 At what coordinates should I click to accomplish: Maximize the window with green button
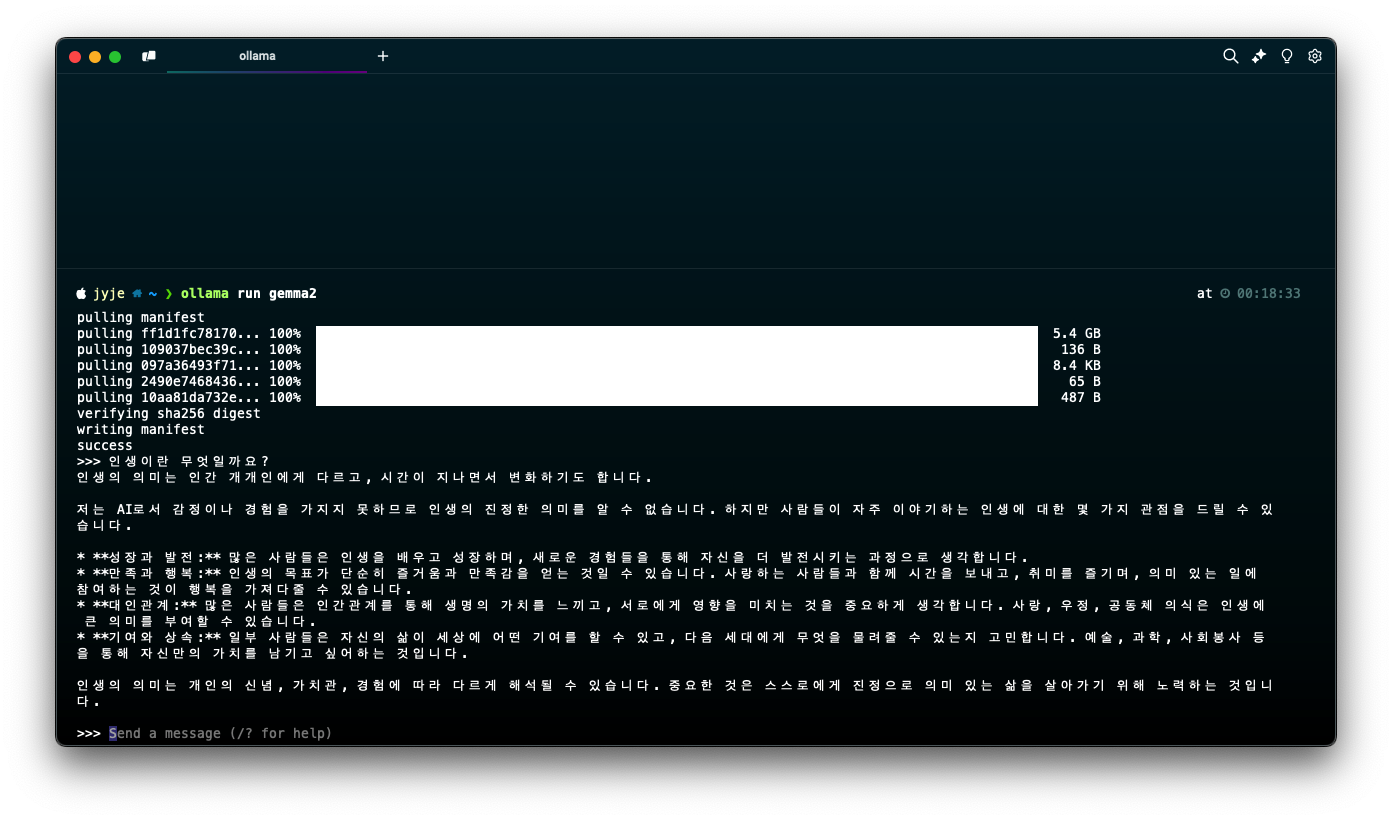115,57
